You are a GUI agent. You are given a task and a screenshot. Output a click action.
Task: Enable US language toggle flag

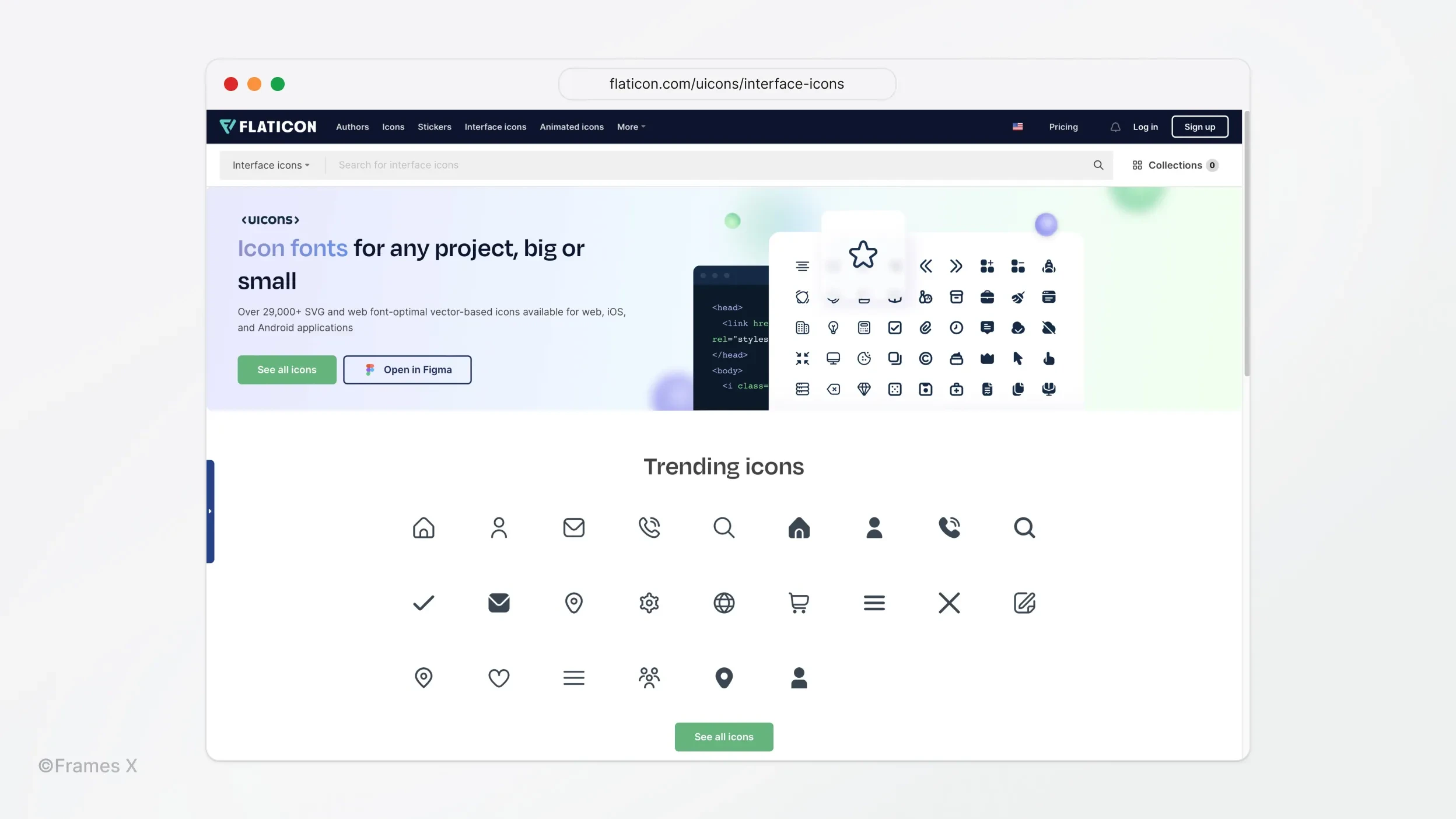[x=1018, y=127]
